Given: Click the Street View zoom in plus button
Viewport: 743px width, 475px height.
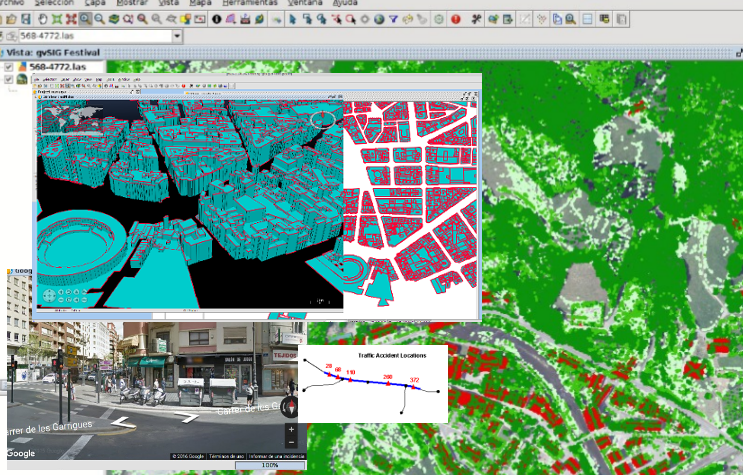Looking at the screenshot, I should click(x=291, y=429).
